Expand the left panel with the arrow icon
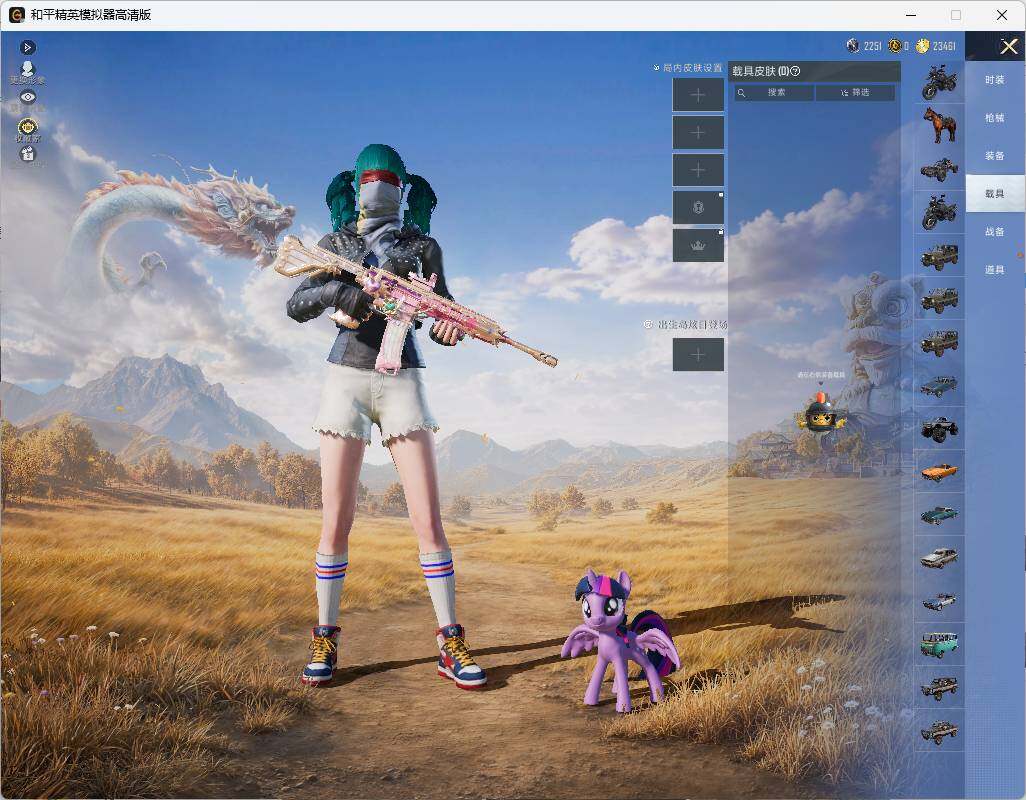 [x=27, y=47]
